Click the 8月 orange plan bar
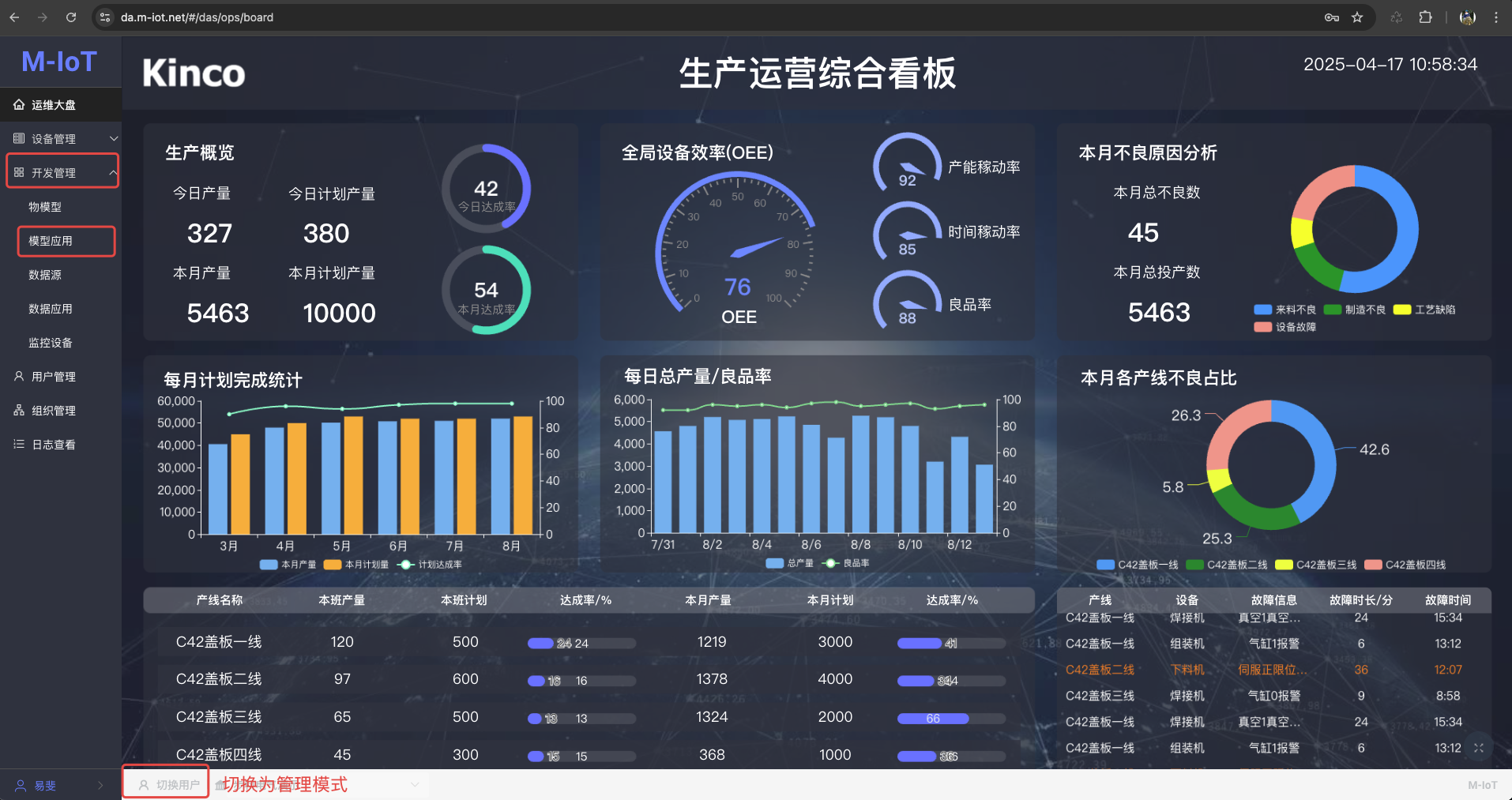Screen dimensions: 1512x800 [523, 475]
